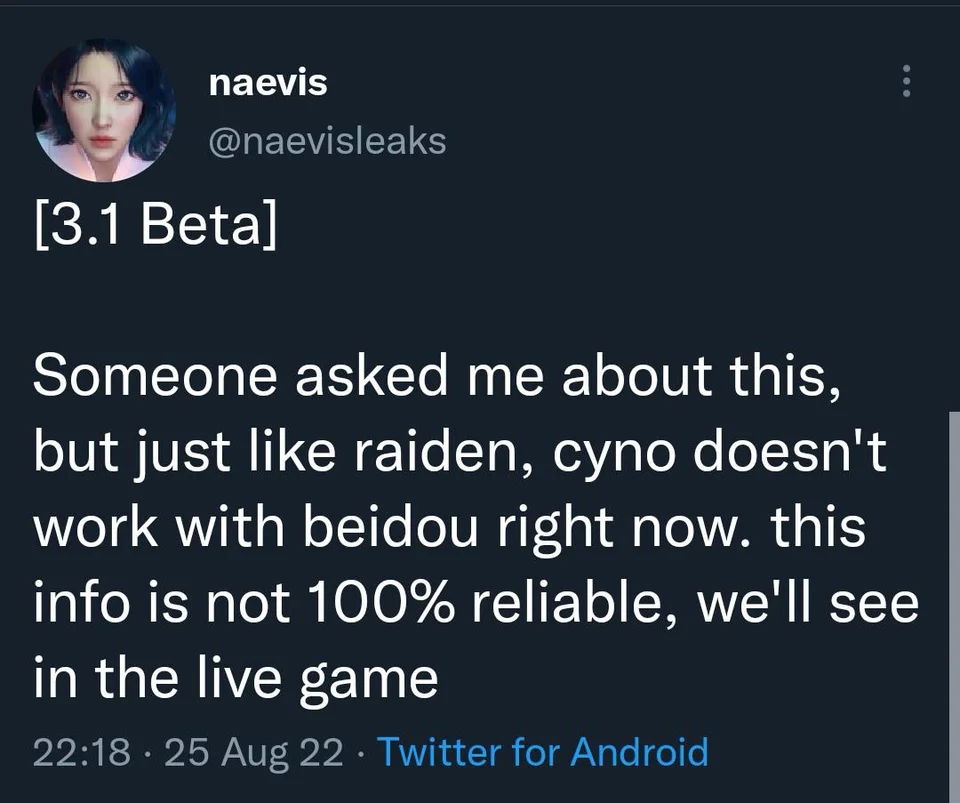Click the 22:18 tweet timestamp
960x803 pixels.
point(80,751)
